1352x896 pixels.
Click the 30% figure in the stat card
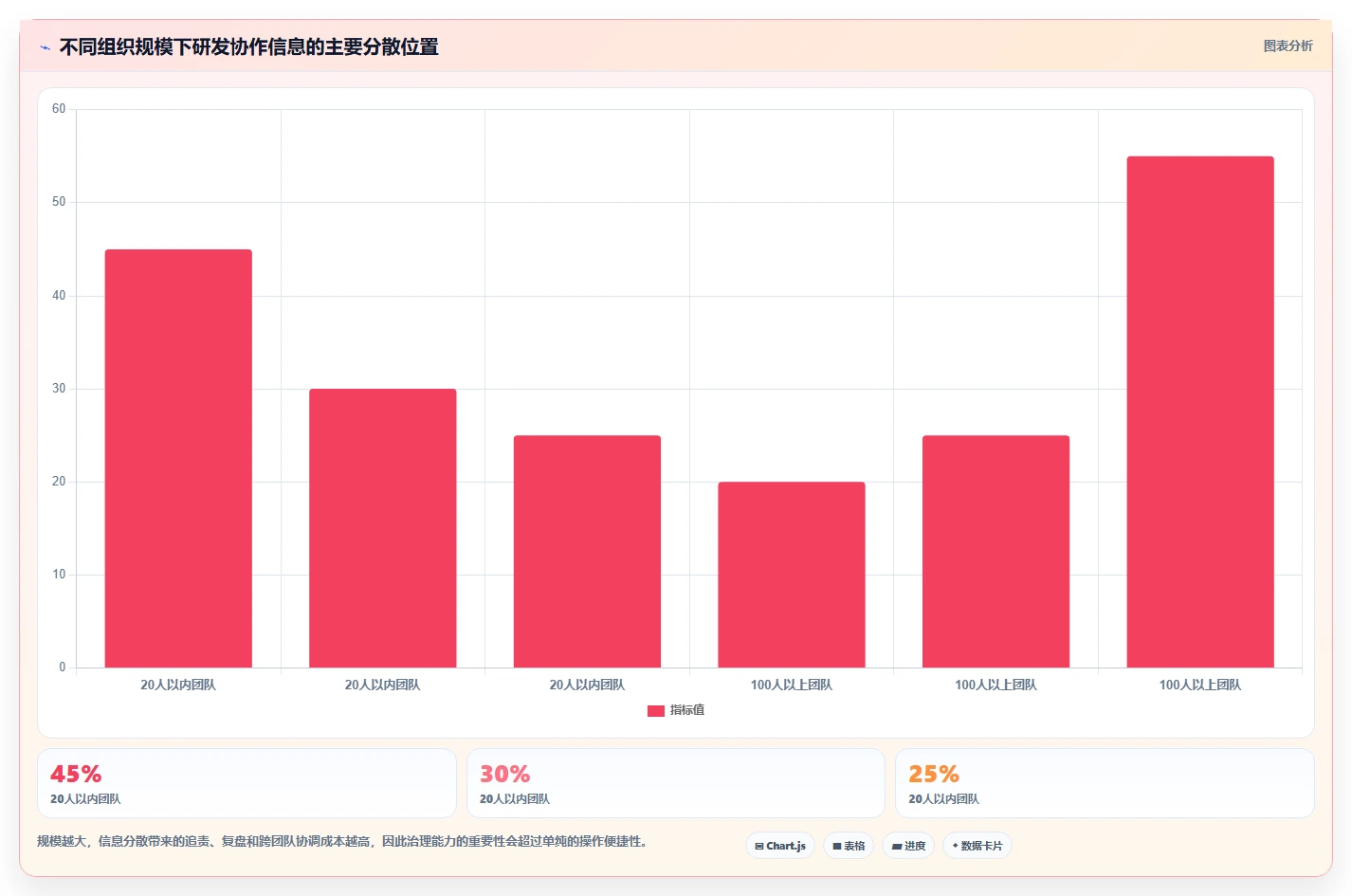(x=505, y=774)
